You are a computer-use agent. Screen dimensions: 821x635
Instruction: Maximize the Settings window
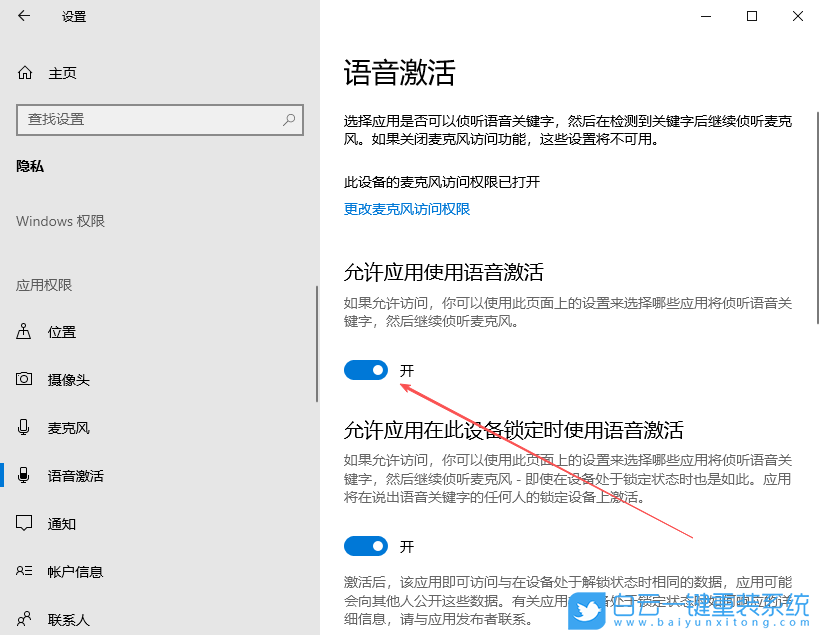click(x=751, y=16)
